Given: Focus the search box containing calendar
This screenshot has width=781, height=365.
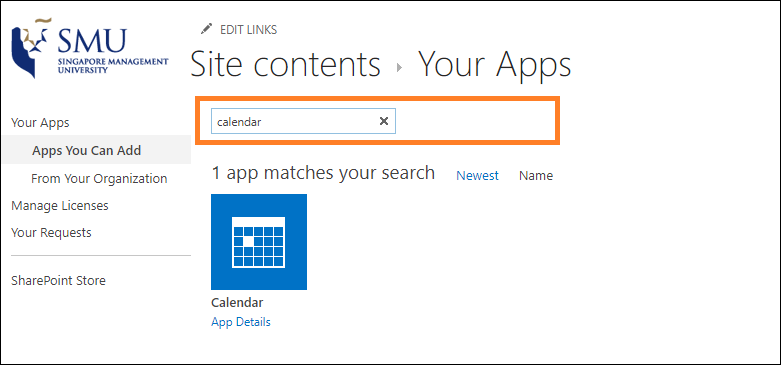Looking at the screenshot, I should (x=303, y=121).
